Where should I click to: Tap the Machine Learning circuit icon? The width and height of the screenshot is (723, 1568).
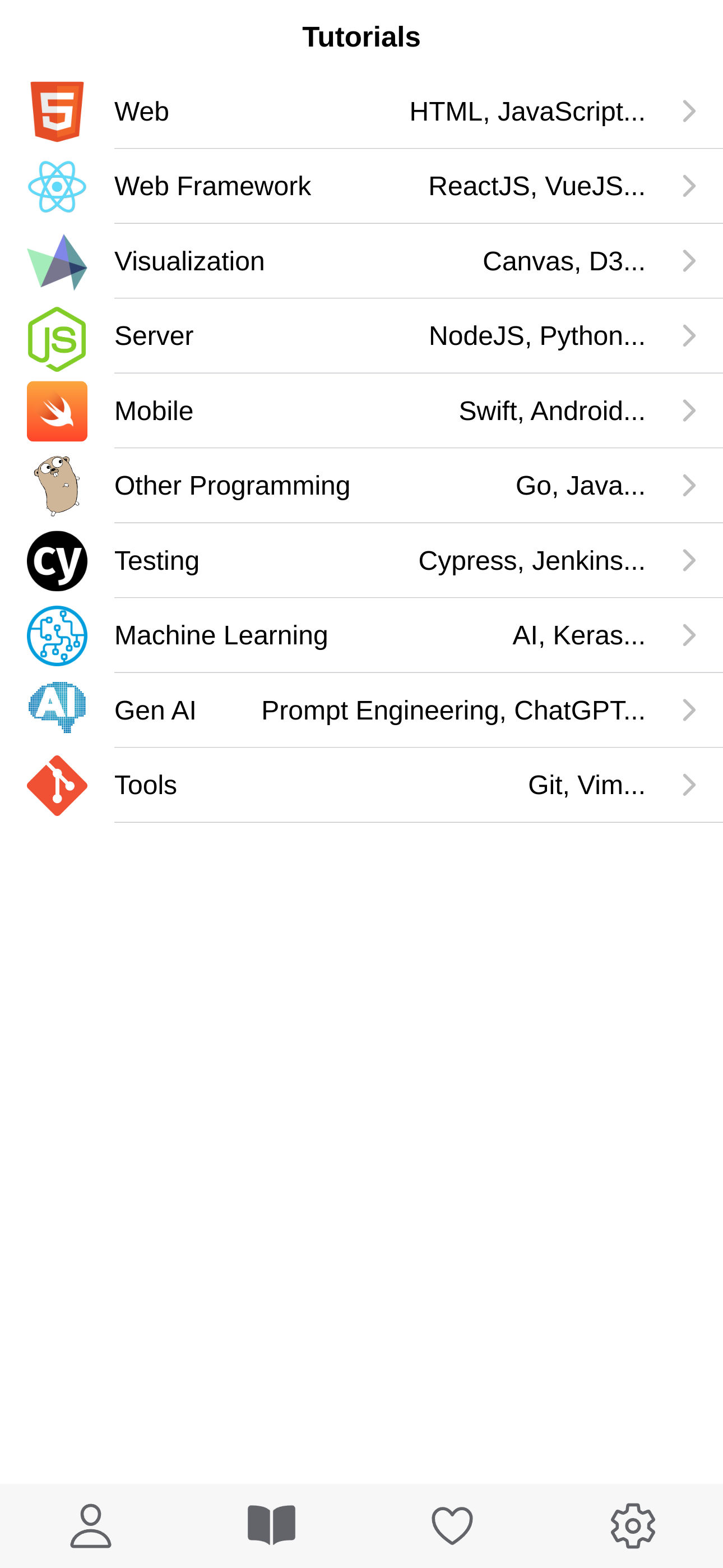click(x=57, y=635)
